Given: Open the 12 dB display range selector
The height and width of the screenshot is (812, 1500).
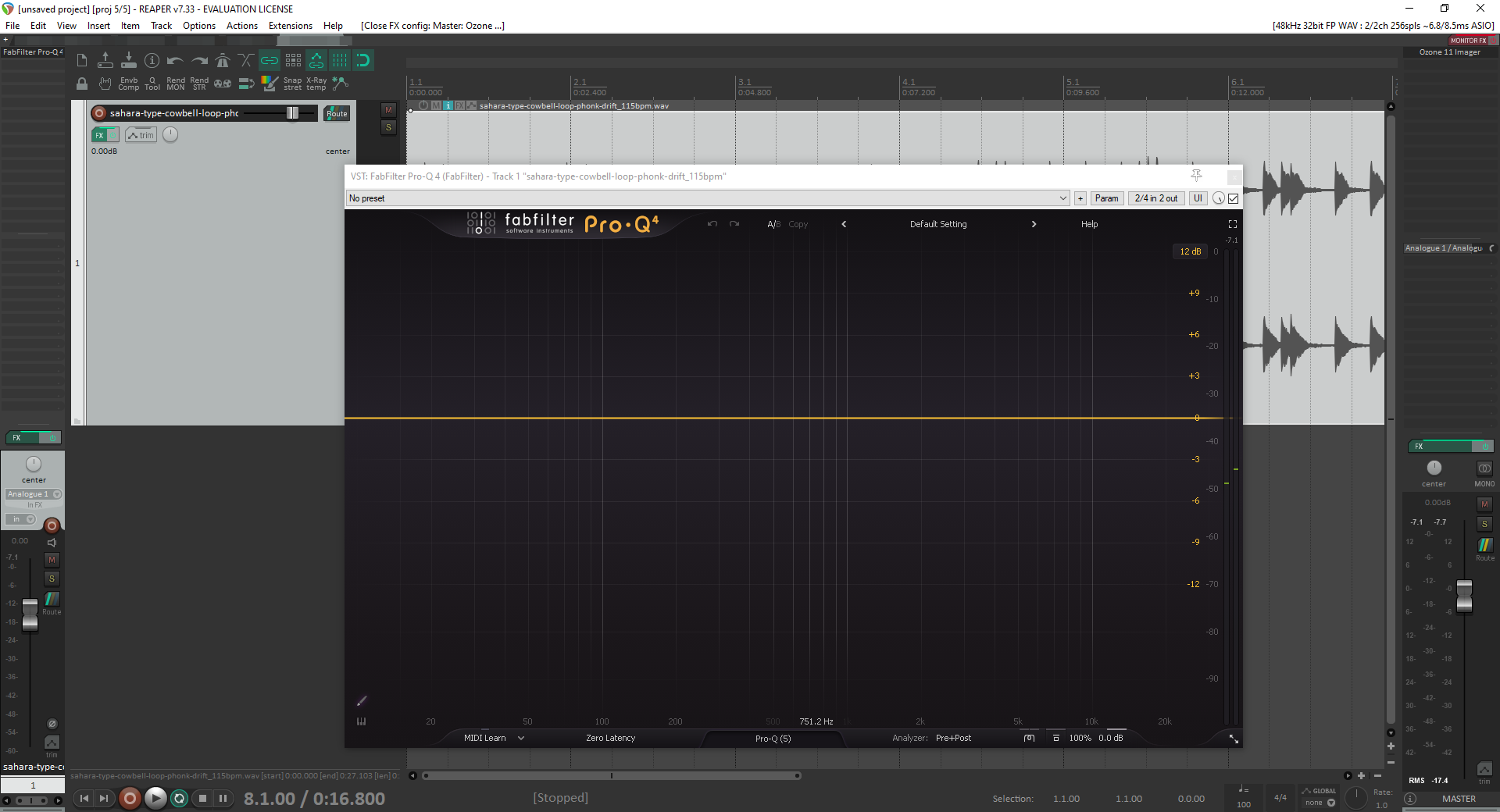Looking at the screenshot, I should point(1190,251).
